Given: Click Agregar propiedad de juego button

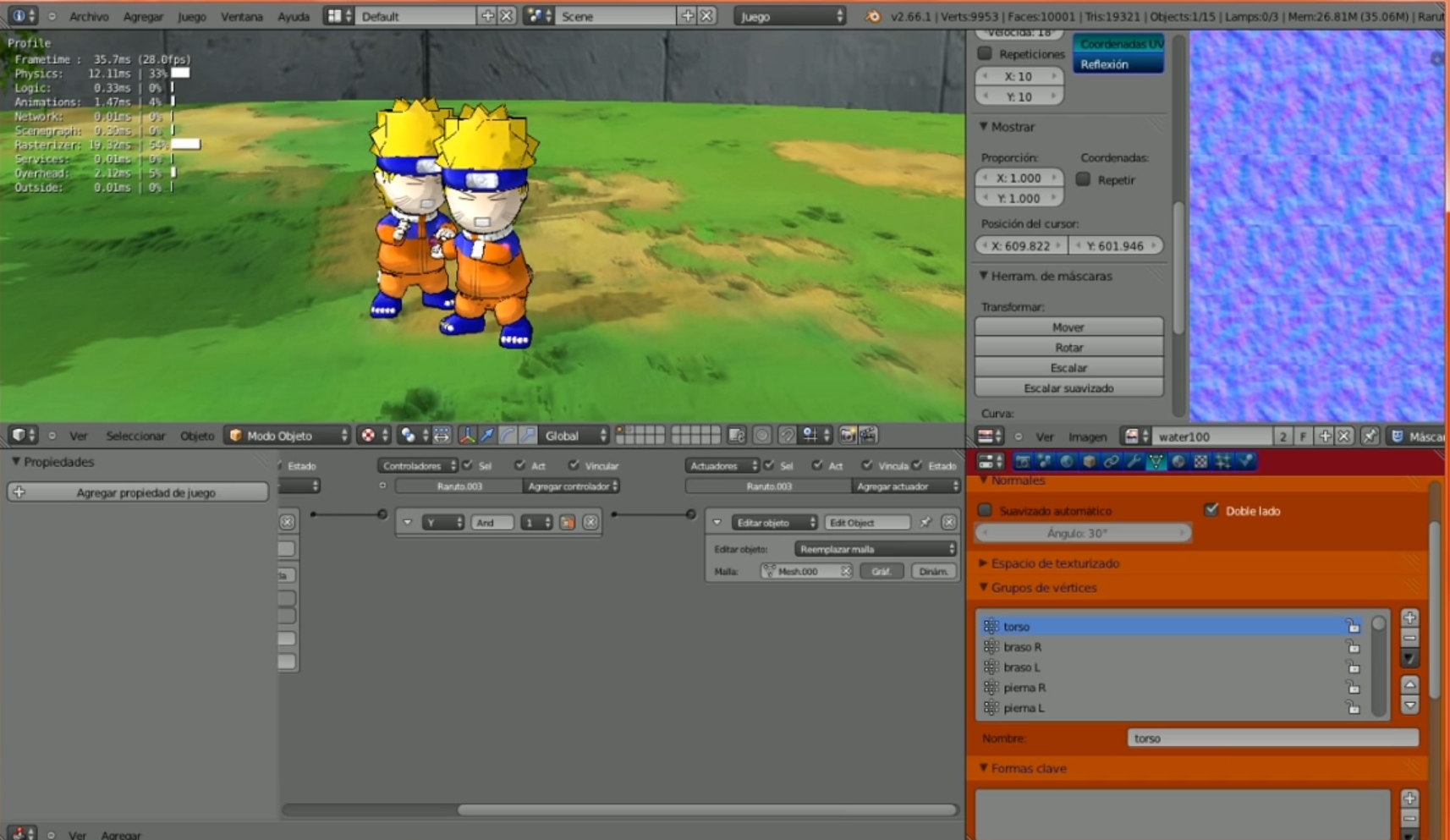Looking at the screenshot, I should 138,492.
